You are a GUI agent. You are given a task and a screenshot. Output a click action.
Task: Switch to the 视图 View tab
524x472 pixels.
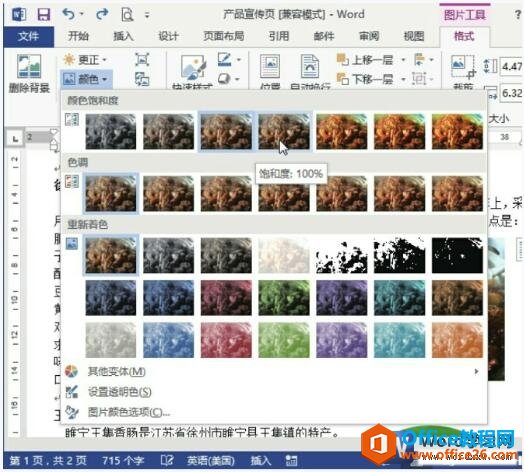coord(414,36)
